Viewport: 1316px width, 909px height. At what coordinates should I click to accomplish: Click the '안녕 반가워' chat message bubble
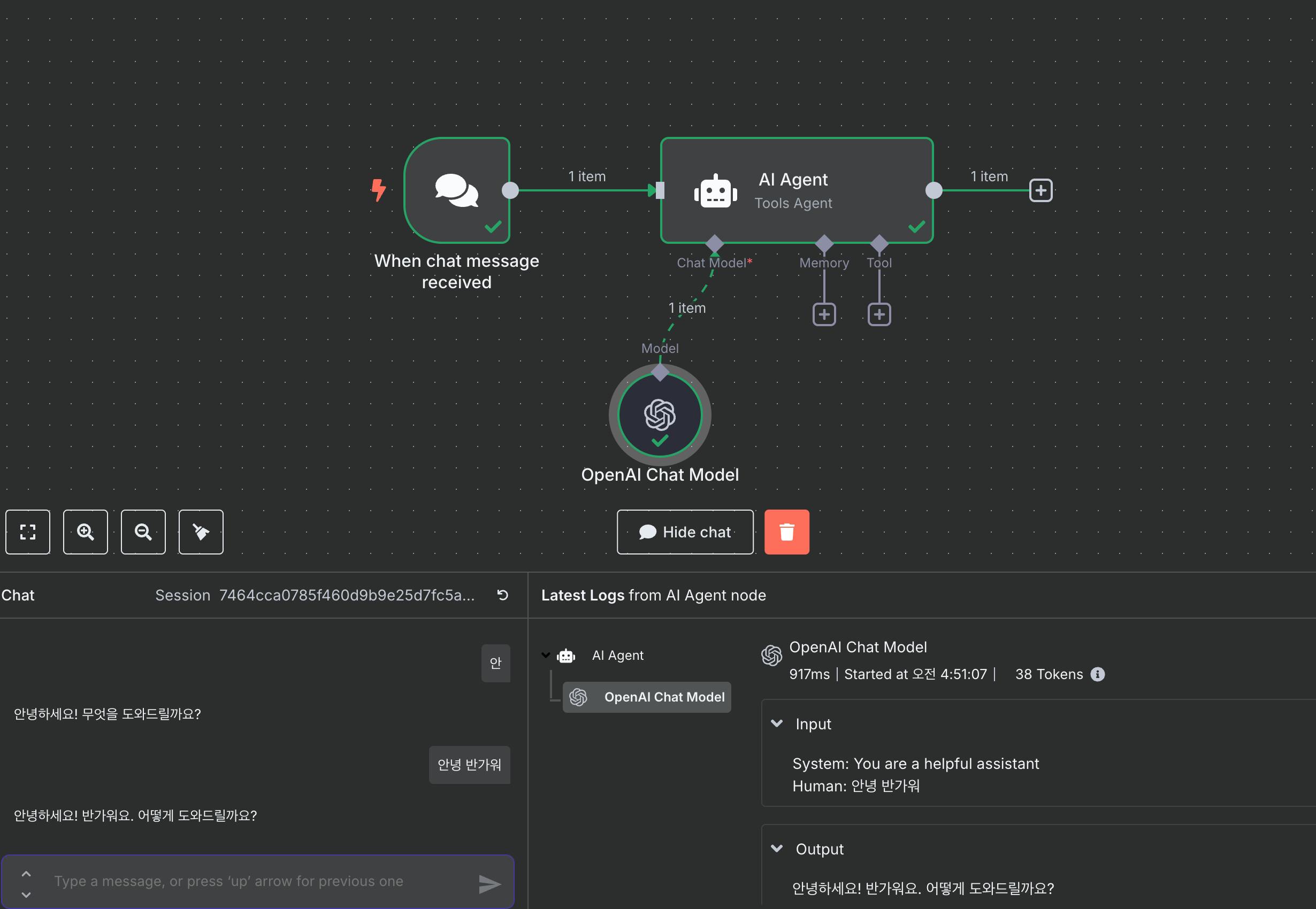tap(470, 765)
